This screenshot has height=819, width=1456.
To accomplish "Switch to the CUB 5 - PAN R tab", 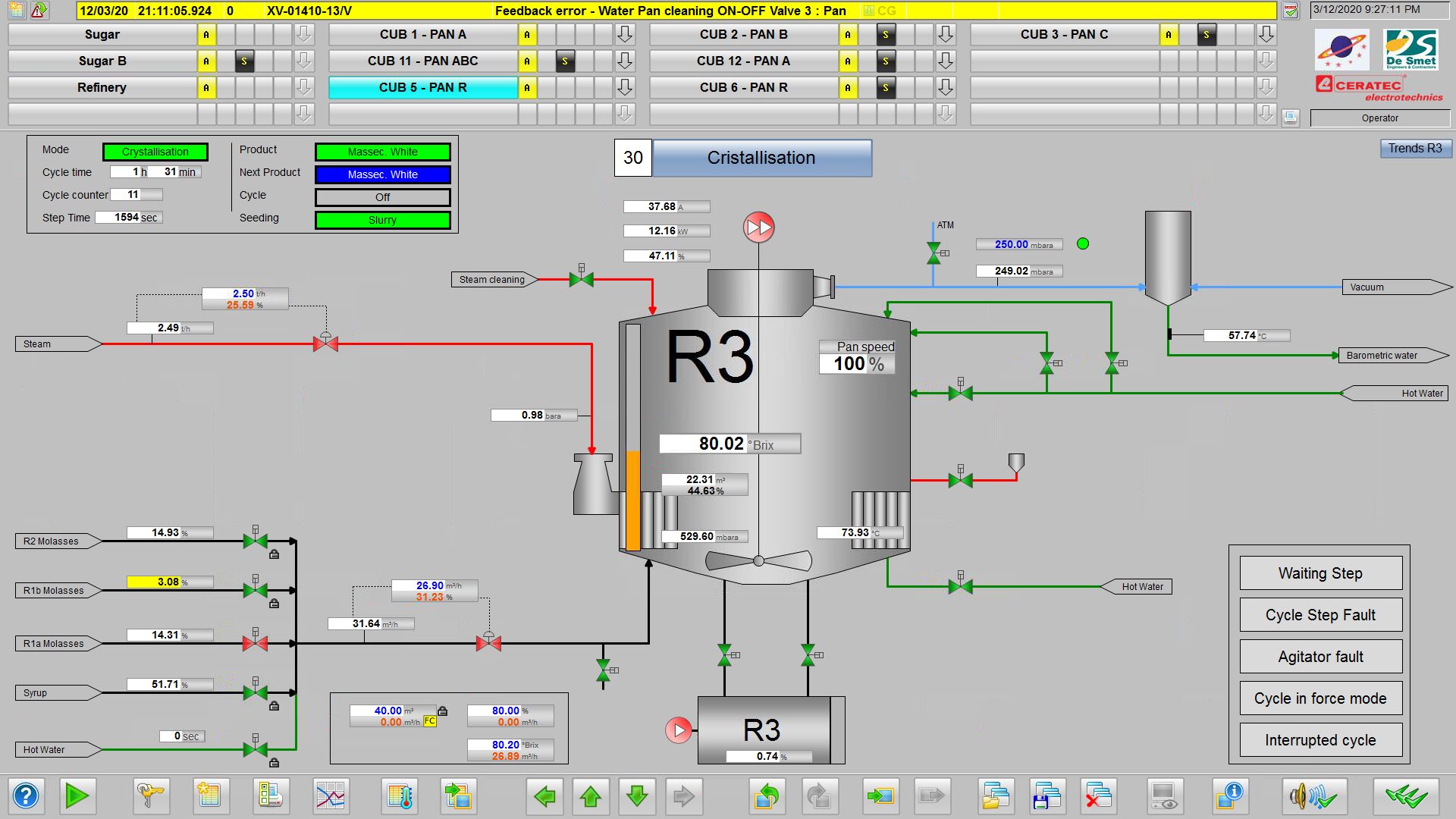I will [422, 88].
